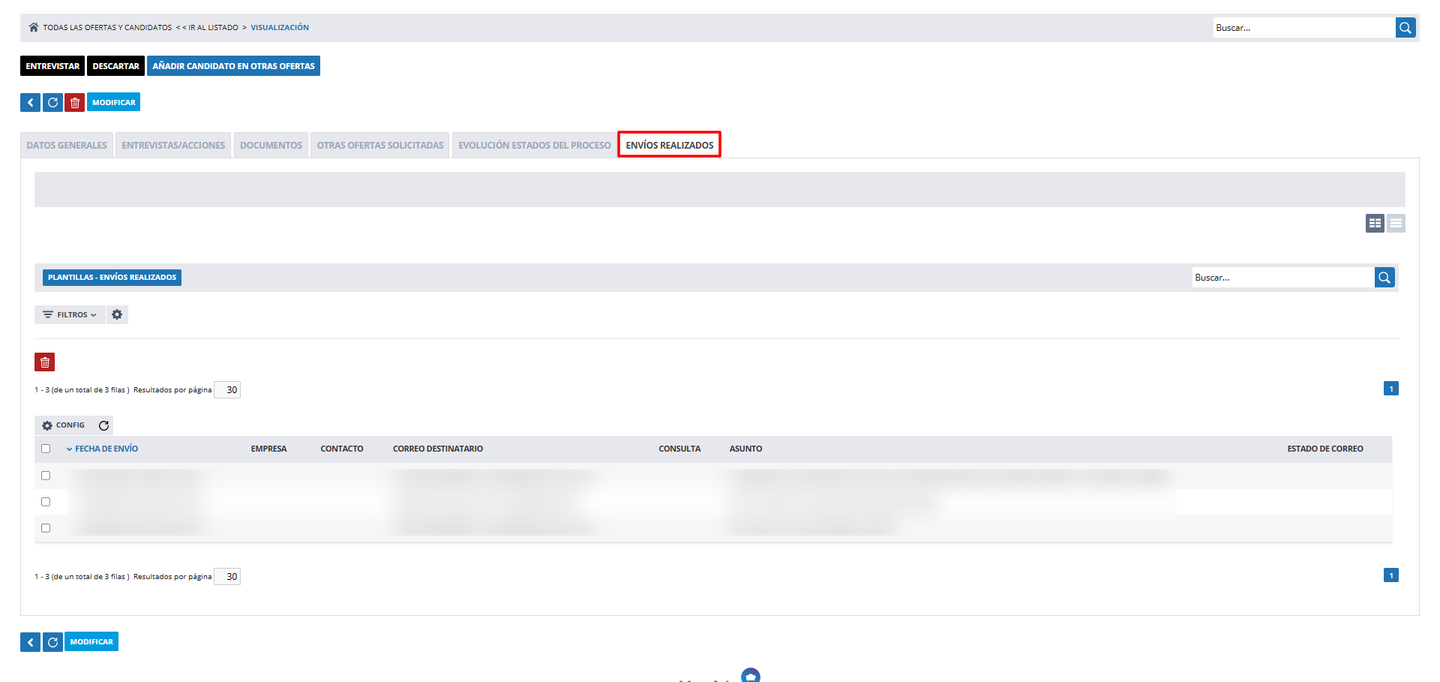
Task: Click the results-per-page field above the table
Action: 228,390
